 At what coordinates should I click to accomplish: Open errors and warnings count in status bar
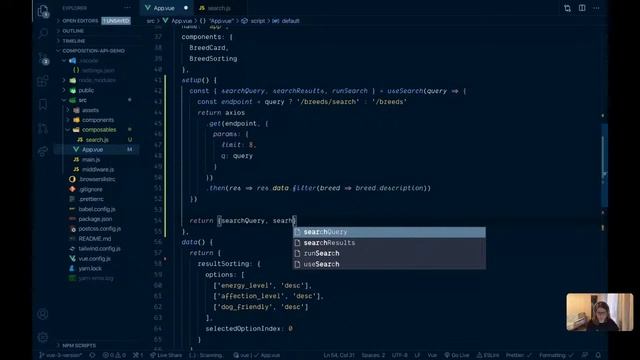point(114,355)
